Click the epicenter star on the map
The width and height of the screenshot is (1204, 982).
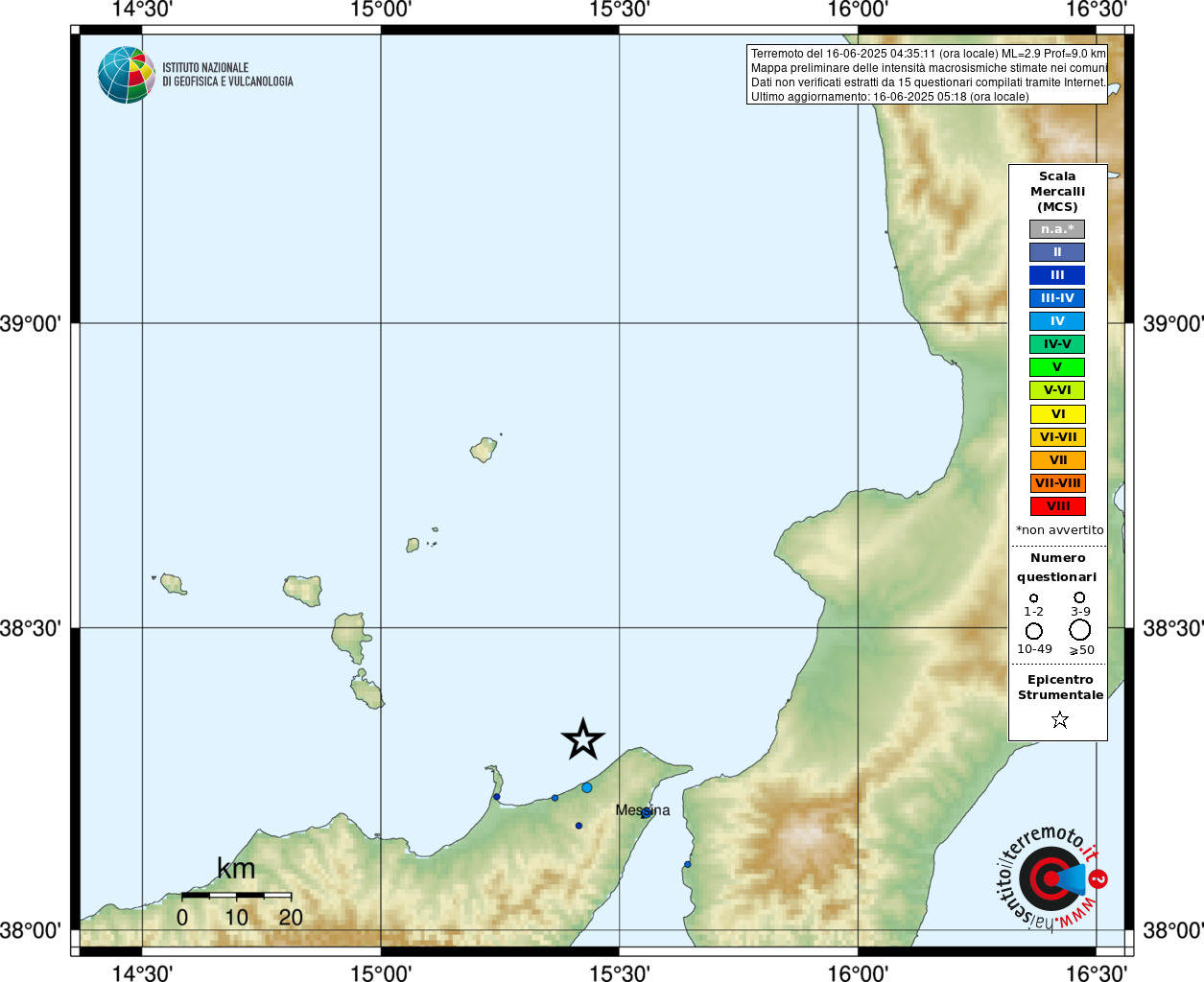tap(582, 739)
